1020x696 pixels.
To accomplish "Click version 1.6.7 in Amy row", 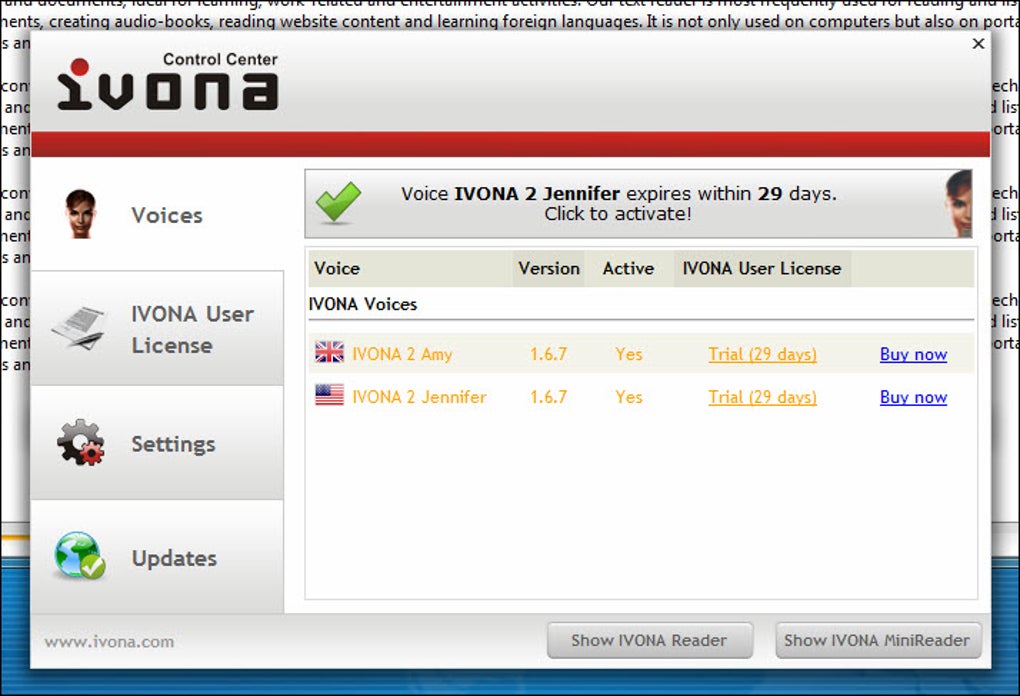I will [x=548, y=355].
